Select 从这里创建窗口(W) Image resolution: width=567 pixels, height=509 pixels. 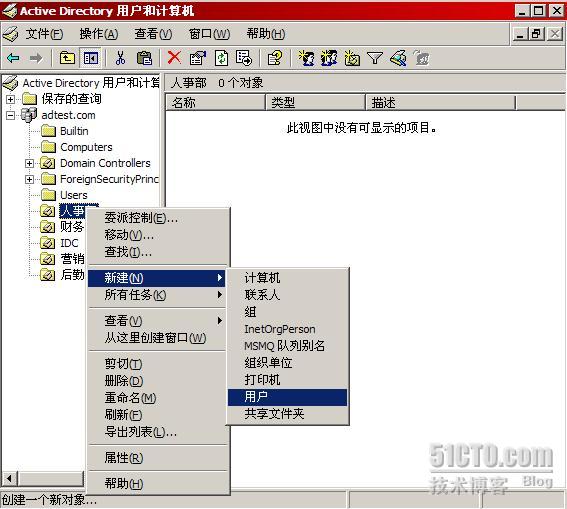click(x=157, y=338)
